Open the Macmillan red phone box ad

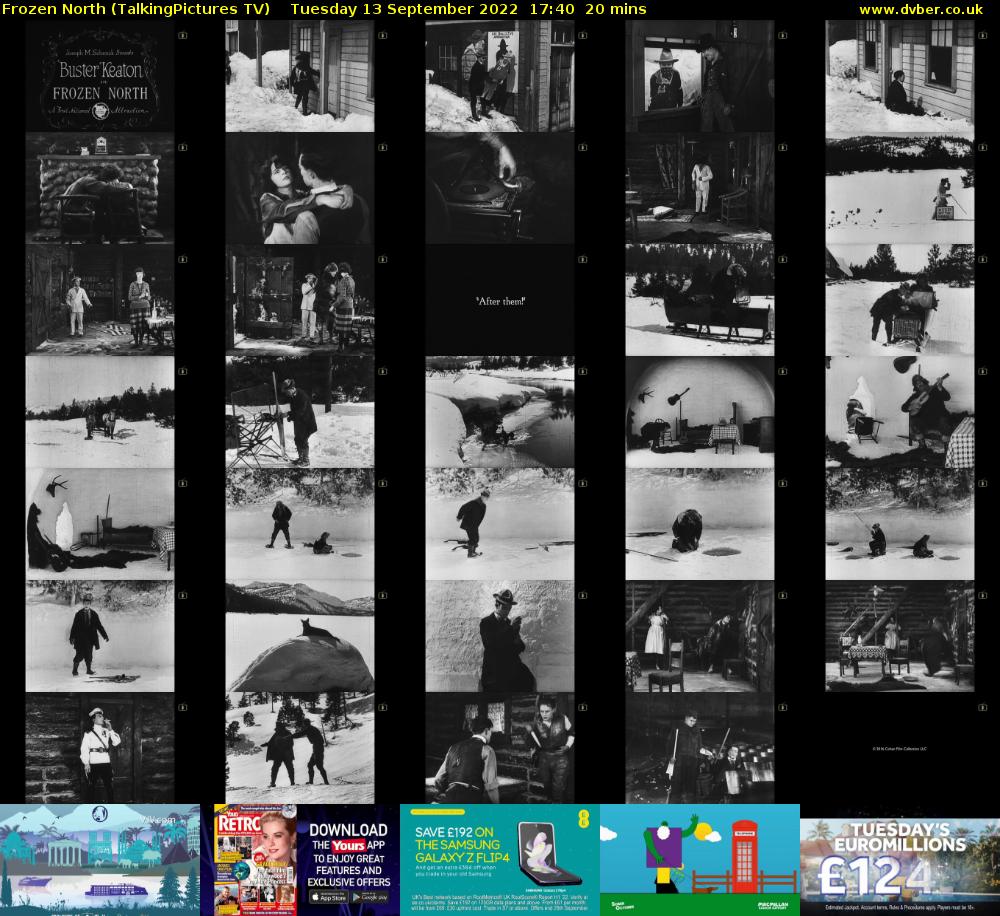click(700, 860)
